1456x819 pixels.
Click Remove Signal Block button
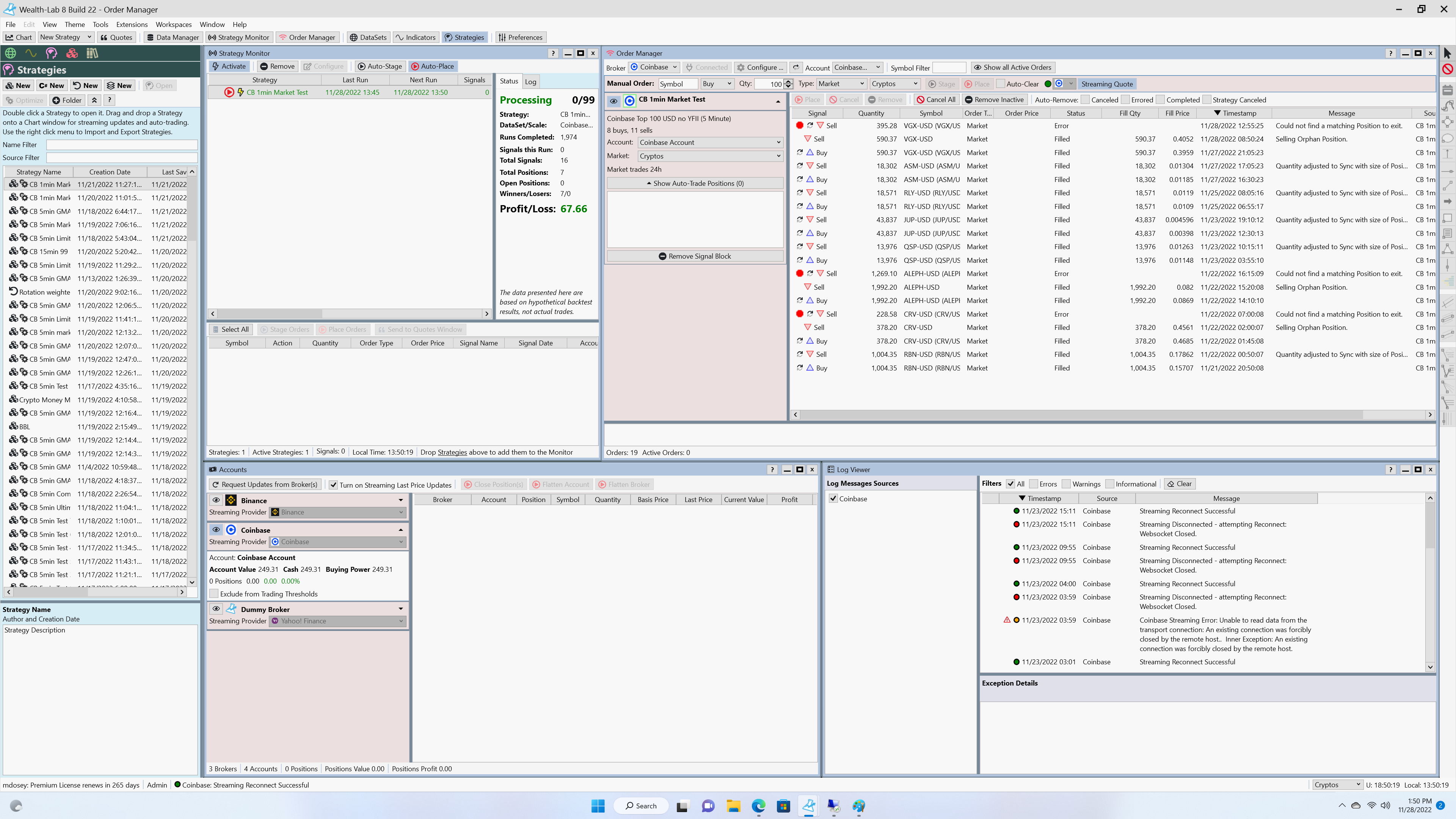[x=695, y=256]
